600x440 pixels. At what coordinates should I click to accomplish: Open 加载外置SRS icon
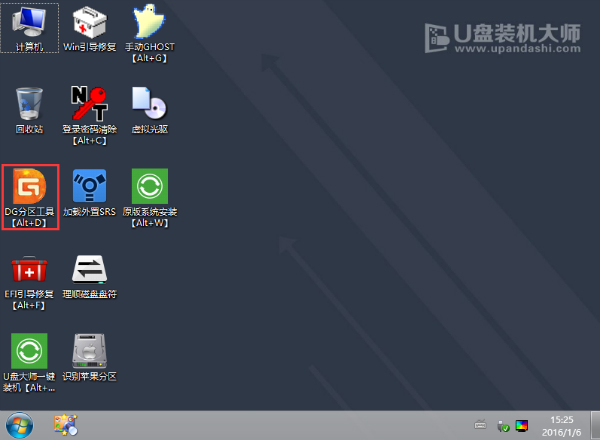click(x=90, y=193)
